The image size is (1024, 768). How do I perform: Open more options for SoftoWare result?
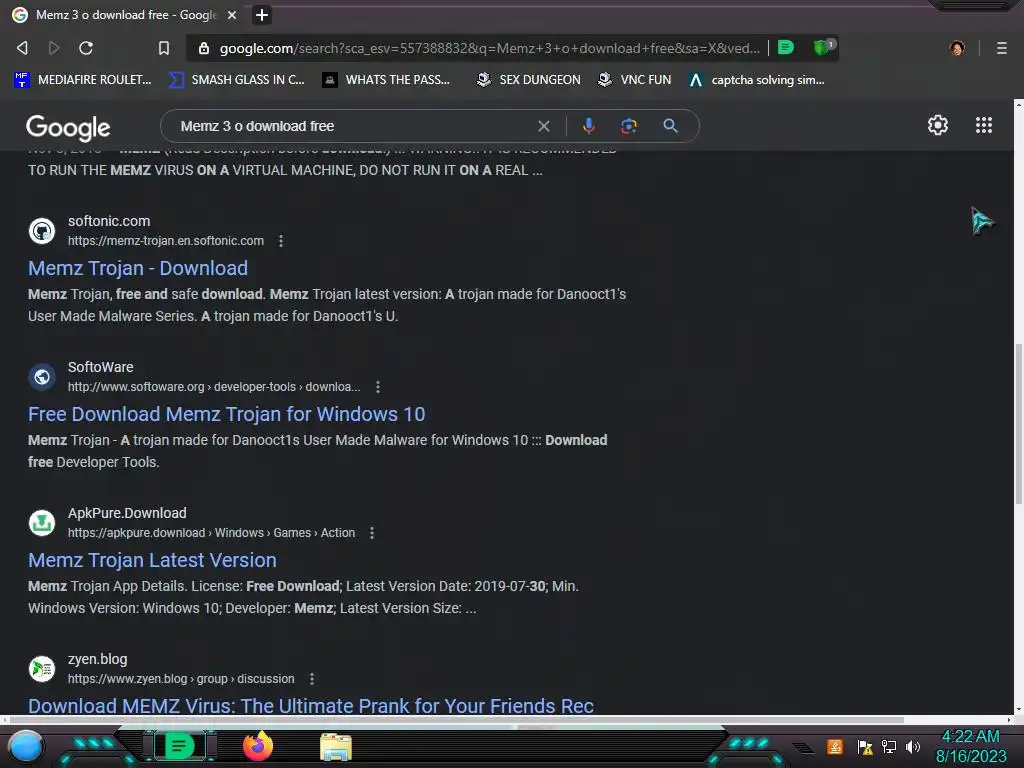click(x=377, y=387)
